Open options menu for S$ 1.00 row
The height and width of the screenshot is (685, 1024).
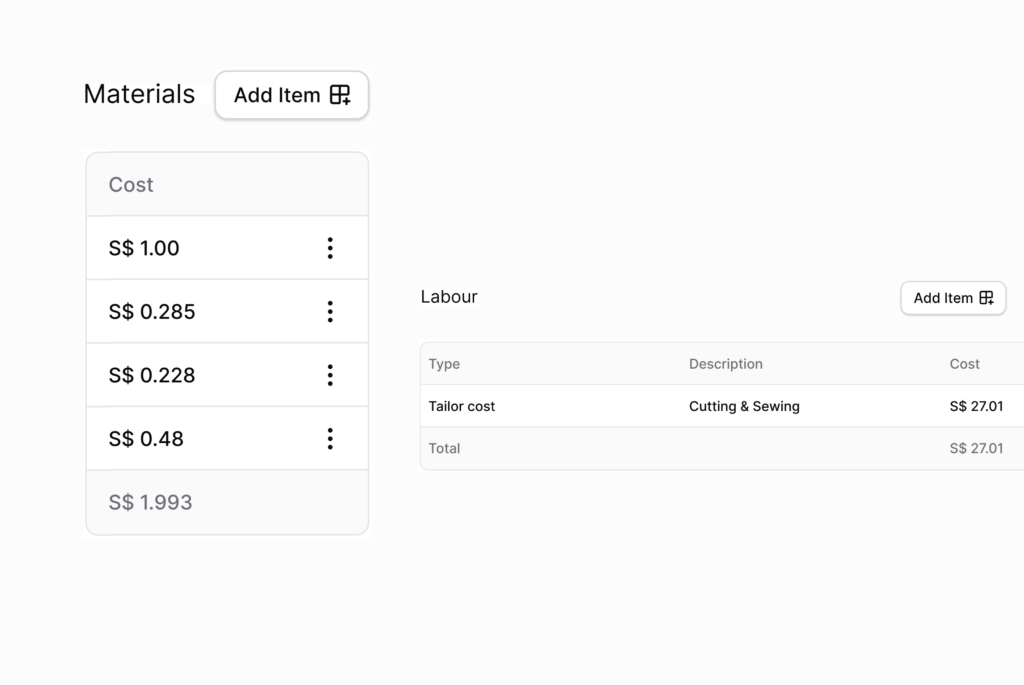coord(330,248)
